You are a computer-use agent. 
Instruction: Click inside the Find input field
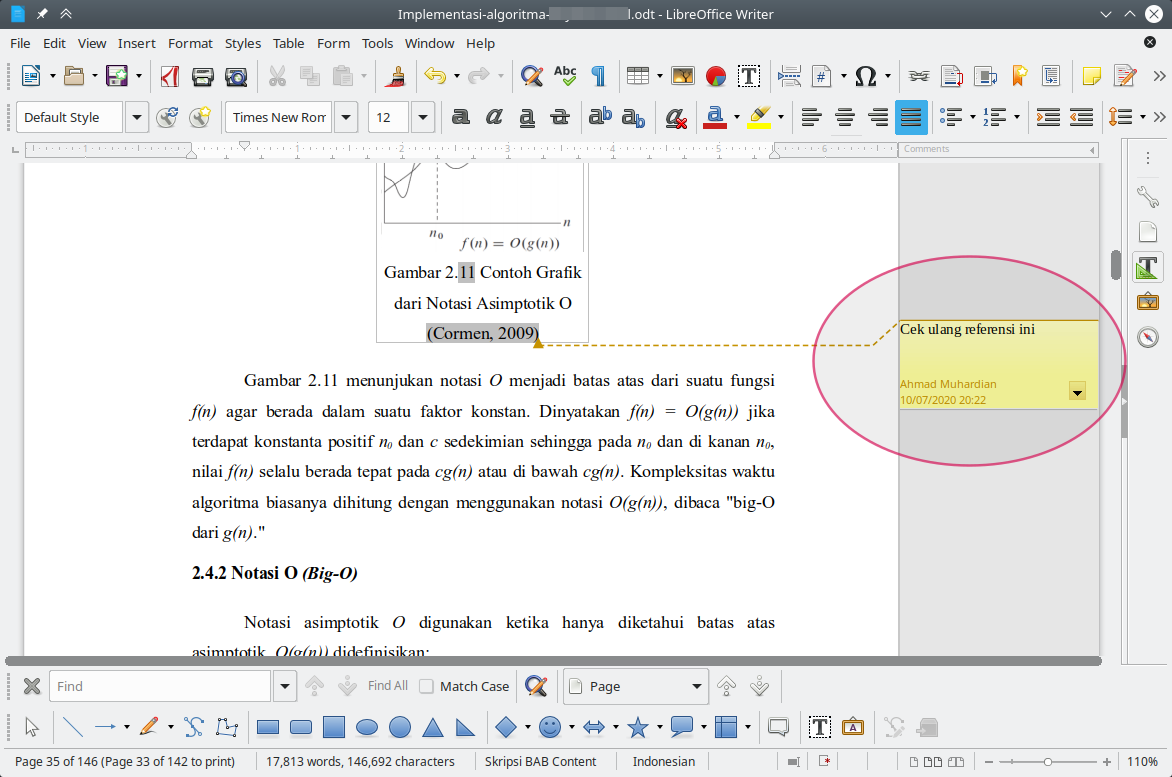tap(160, 686)
